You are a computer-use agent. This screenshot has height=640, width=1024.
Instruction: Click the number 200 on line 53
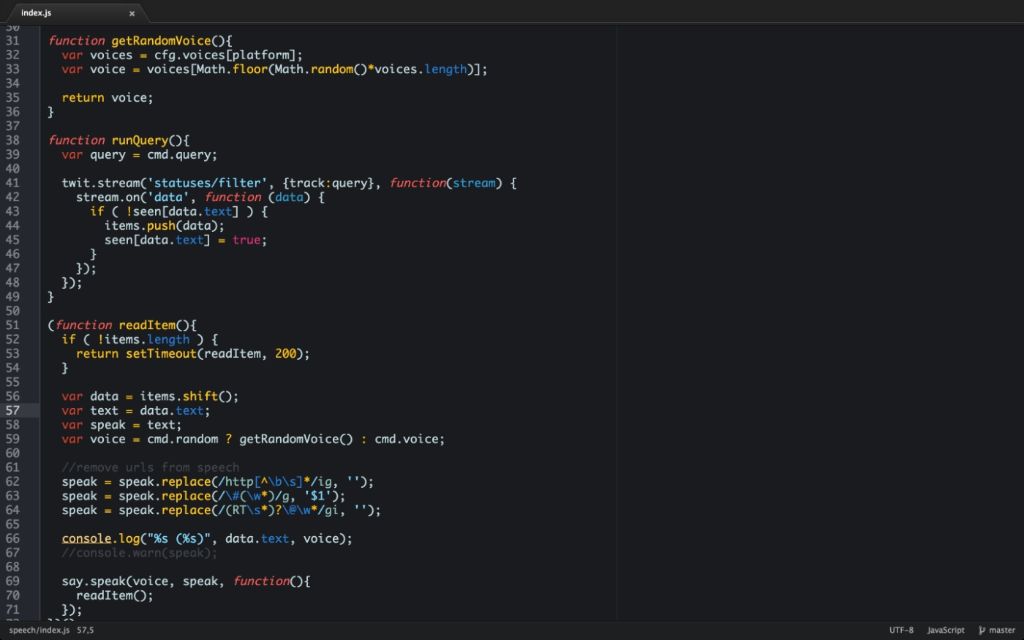pyautogui.click(x=285, y=354)
